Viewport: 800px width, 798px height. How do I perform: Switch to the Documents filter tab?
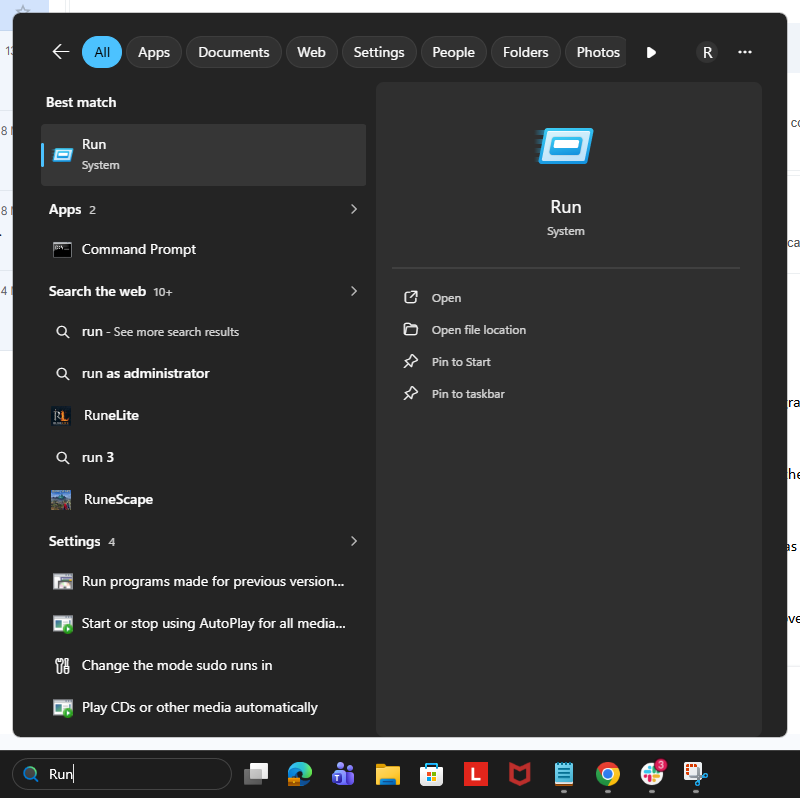click(234, 52)
